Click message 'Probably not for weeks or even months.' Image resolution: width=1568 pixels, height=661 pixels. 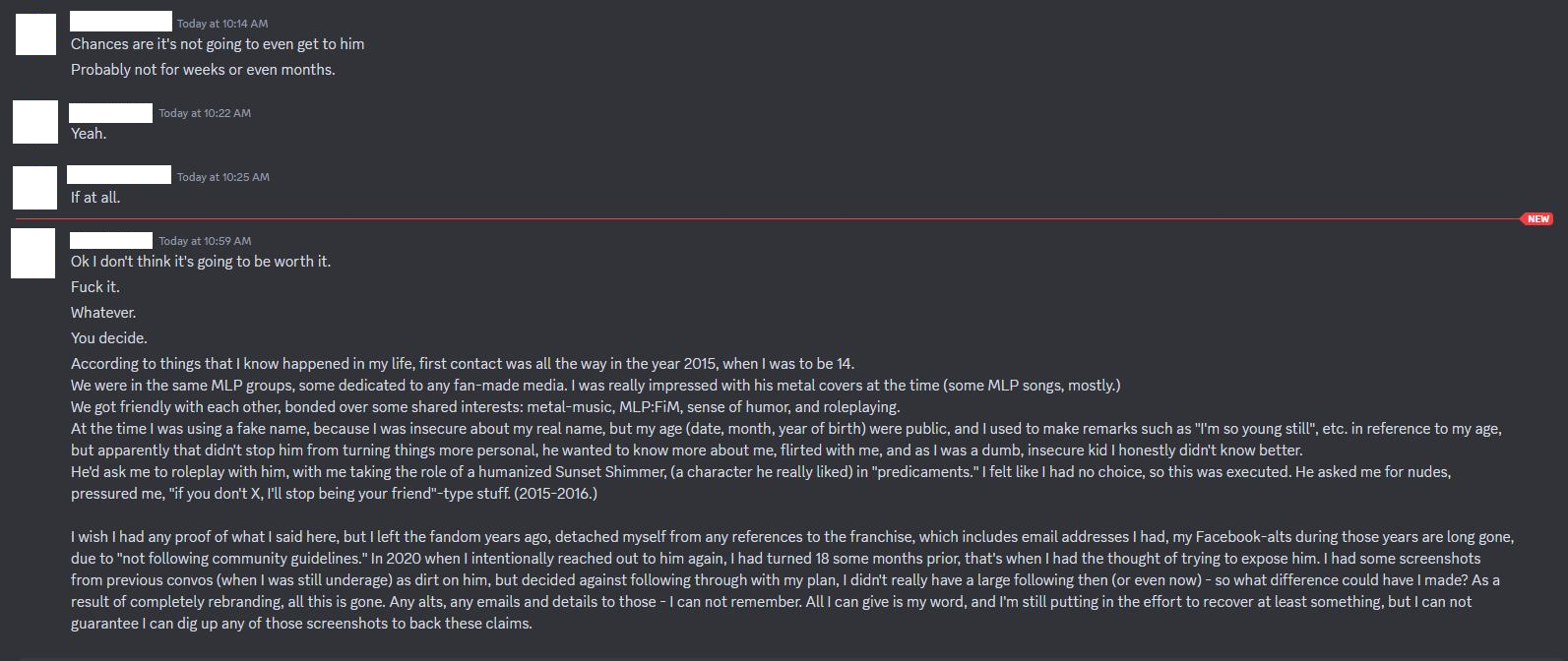click(x=203, y=70)
